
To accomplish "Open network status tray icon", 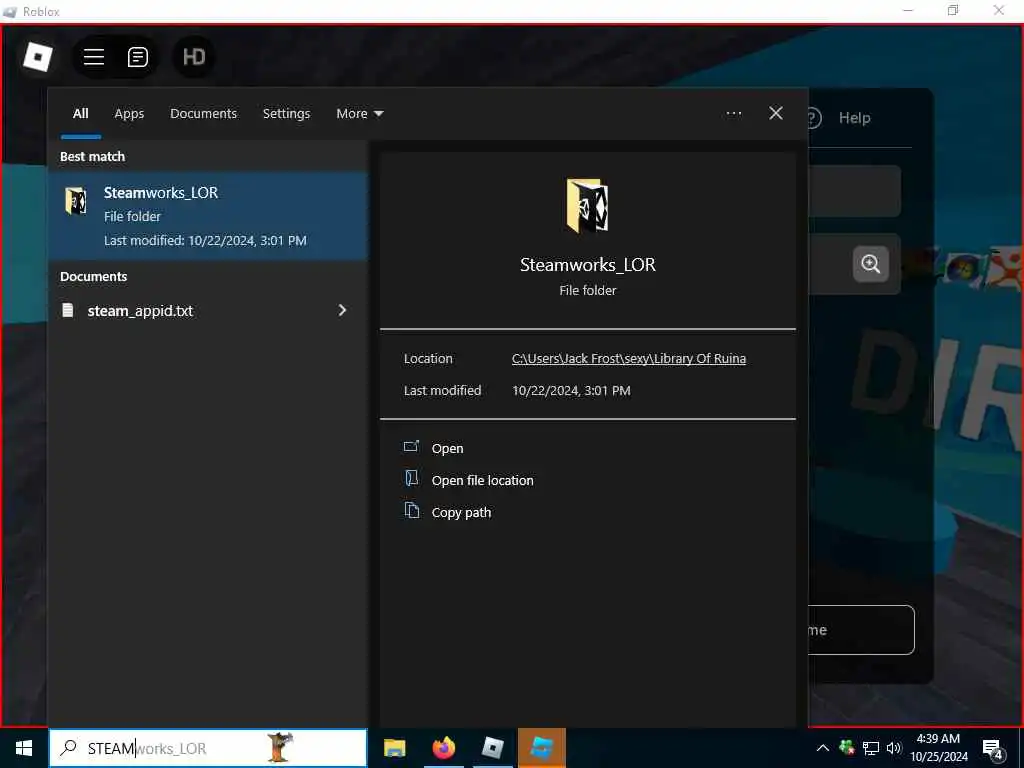I will [x=871, y=748].
